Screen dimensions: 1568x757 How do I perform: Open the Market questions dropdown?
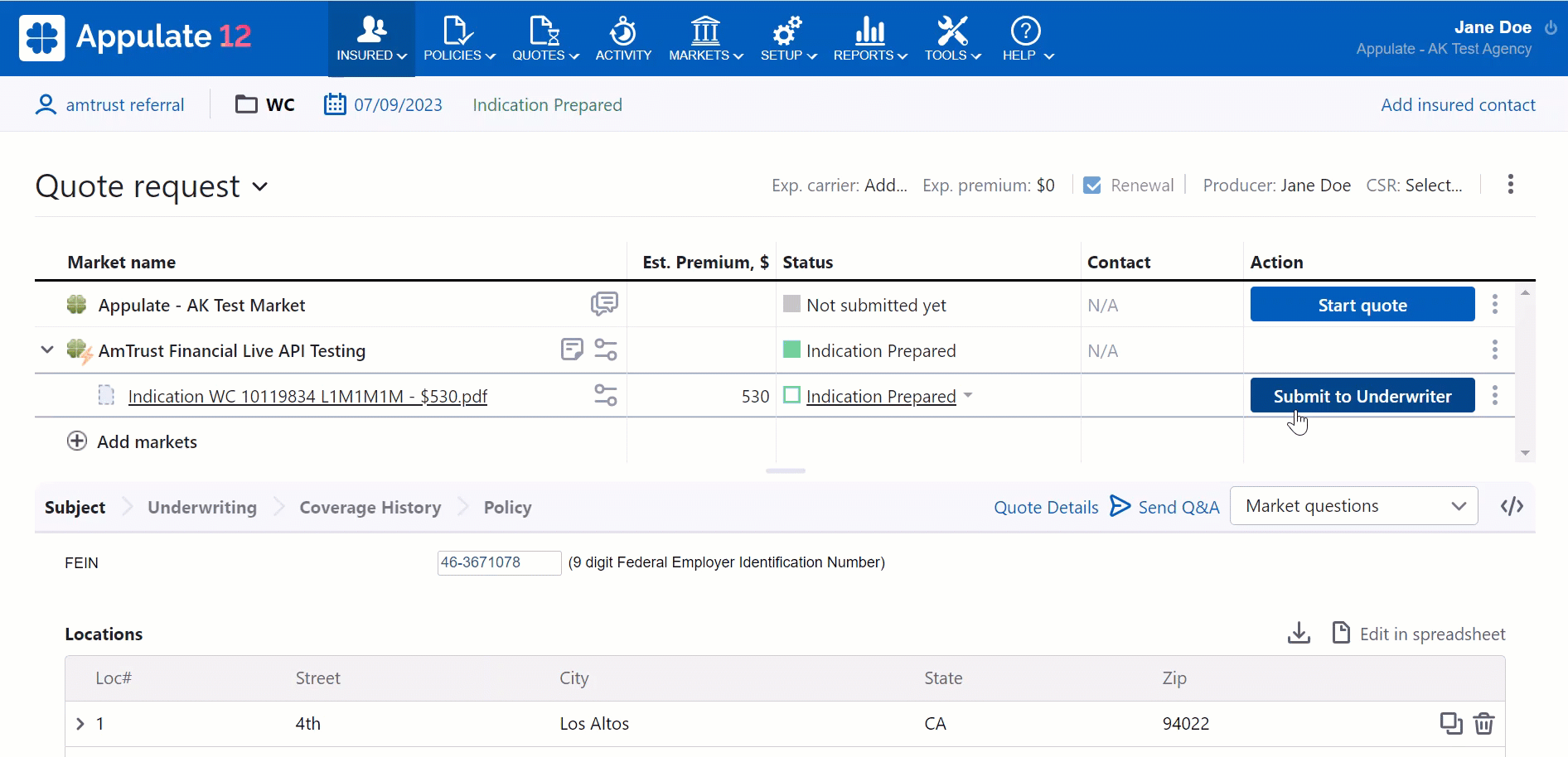coord(1353,506)
